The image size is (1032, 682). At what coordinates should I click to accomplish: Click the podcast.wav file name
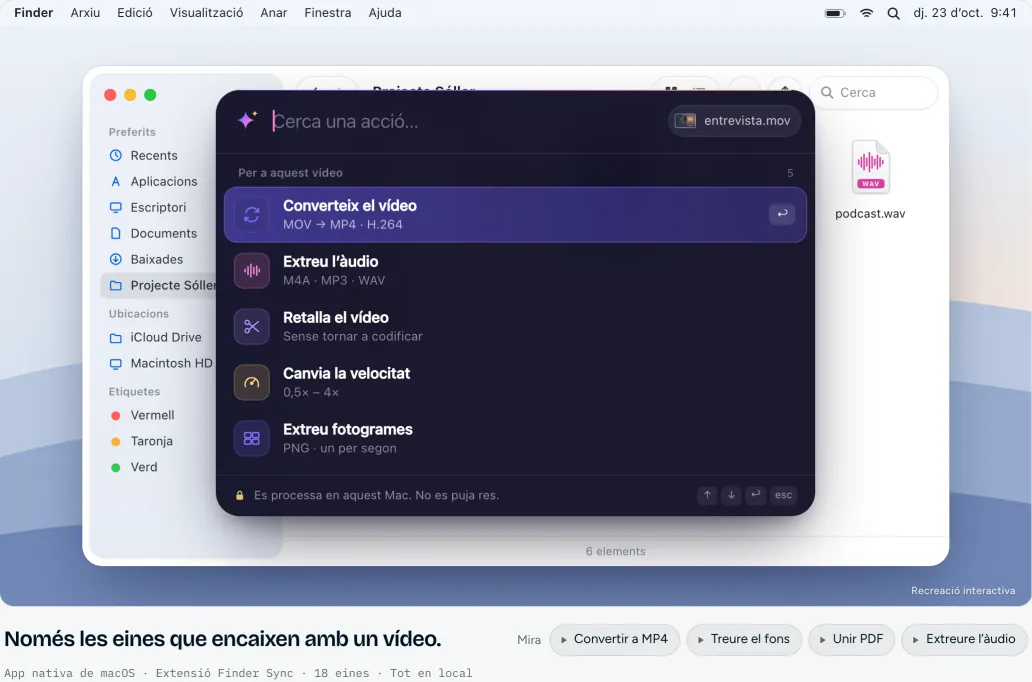pyautogui.click(x=870, y=214)
